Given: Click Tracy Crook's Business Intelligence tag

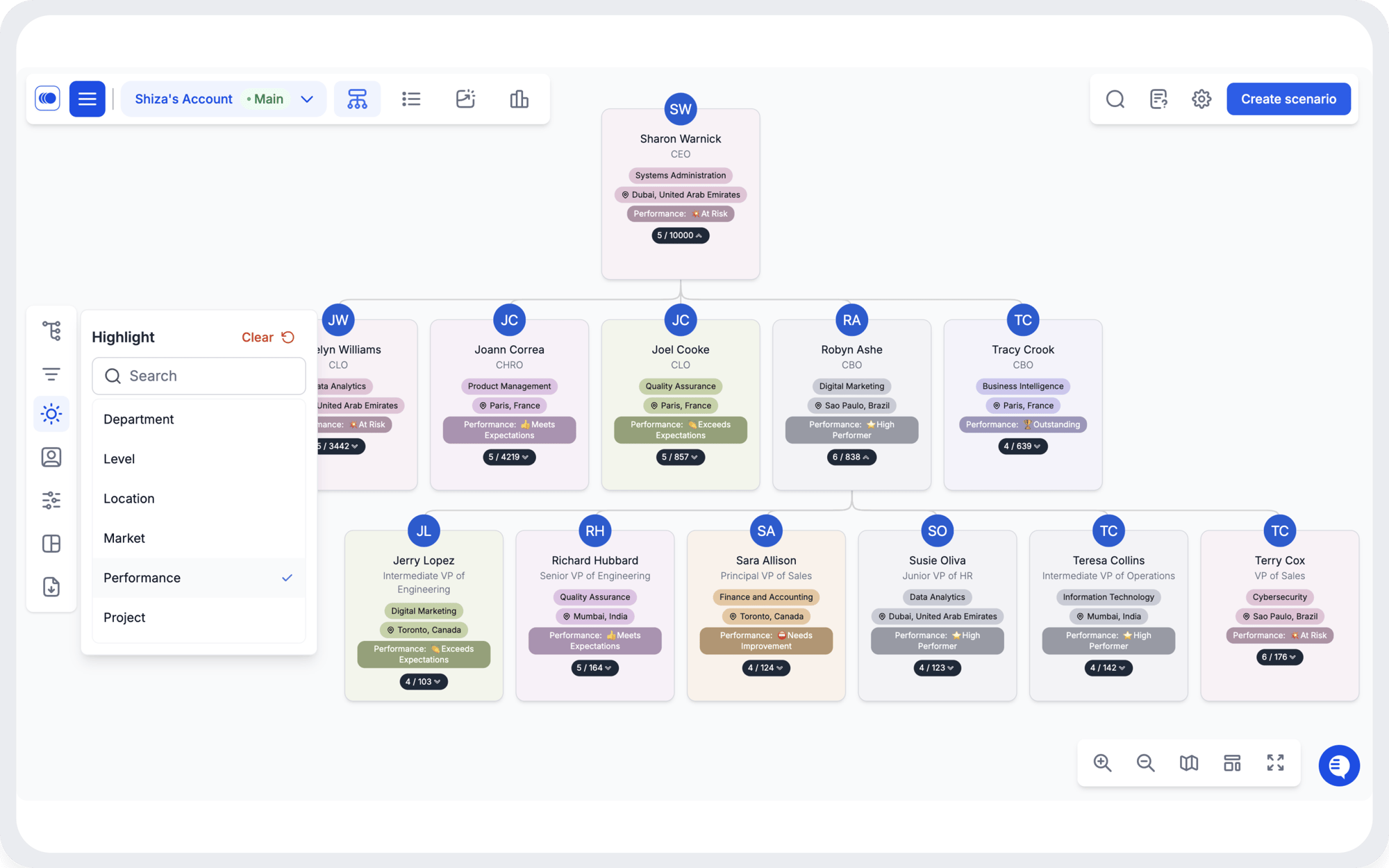Looking at the screenshot, I should tap(1022, 386).
